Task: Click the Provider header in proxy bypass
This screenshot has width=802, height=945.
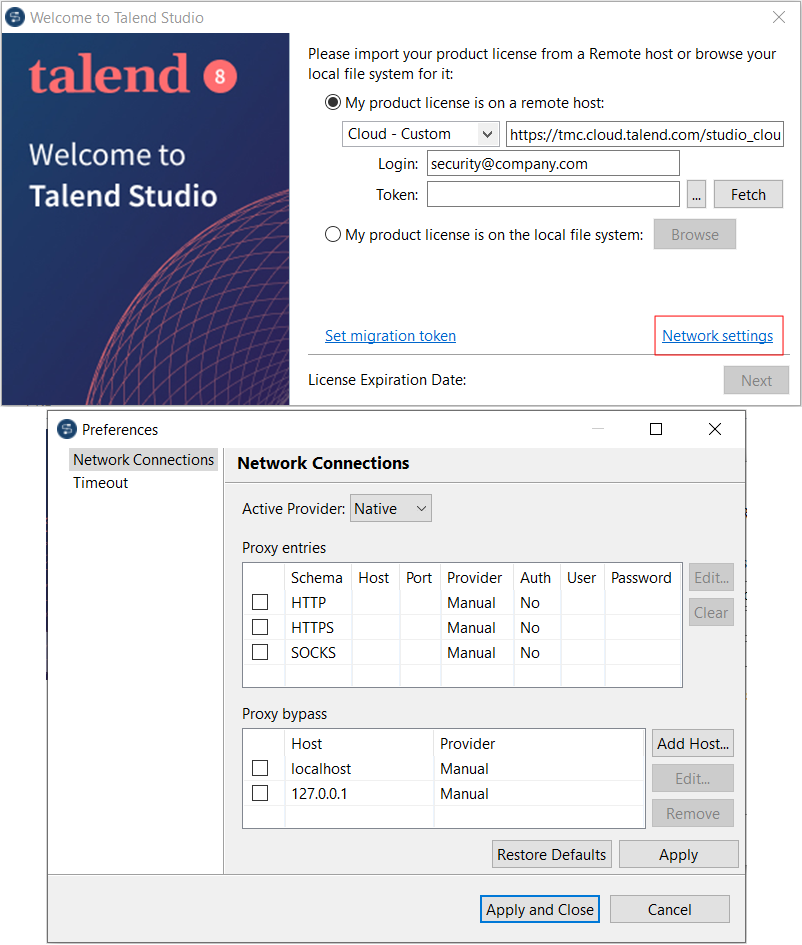Action: [x=468, y=744]
